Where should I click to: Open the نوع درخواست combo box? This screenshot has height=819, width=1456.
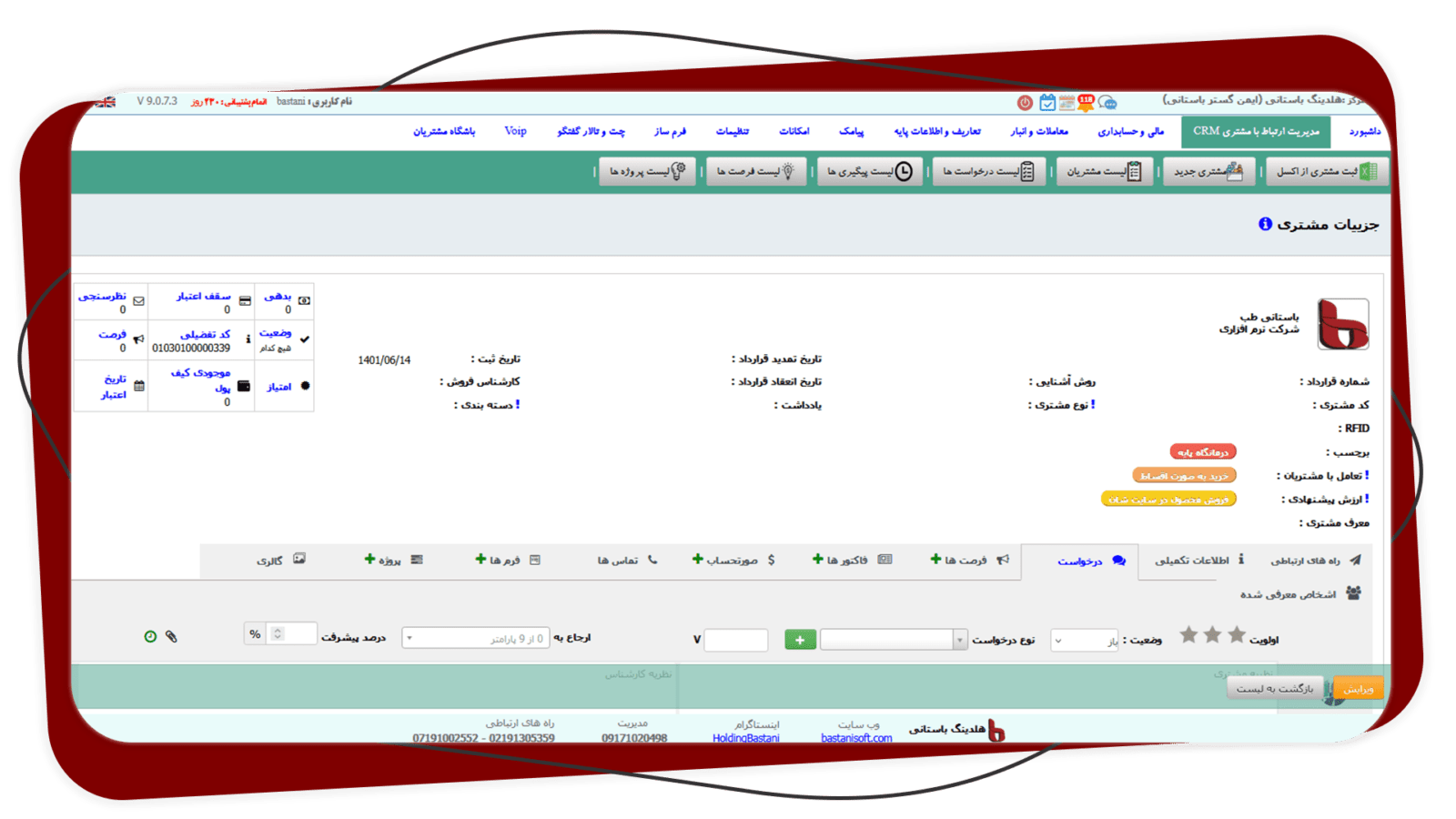point(893,640)
